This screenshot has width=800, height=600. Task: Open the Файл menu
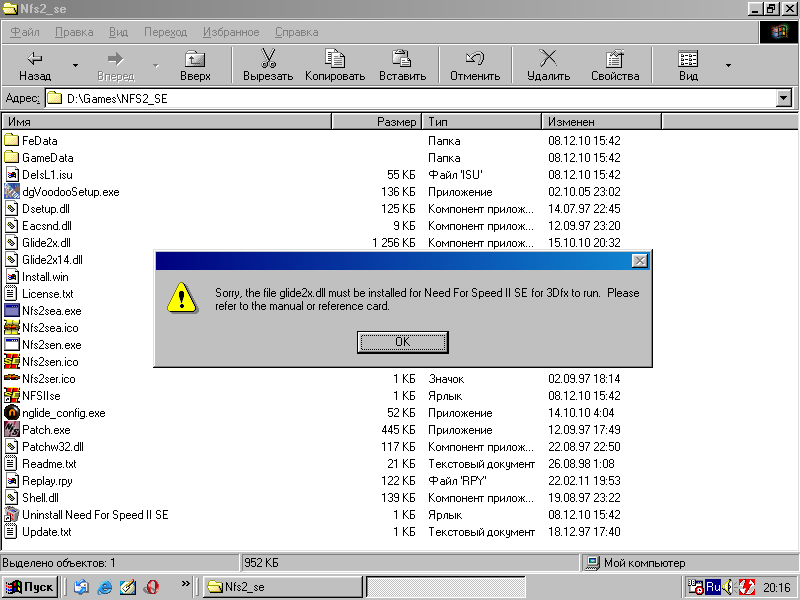[24, 32]
